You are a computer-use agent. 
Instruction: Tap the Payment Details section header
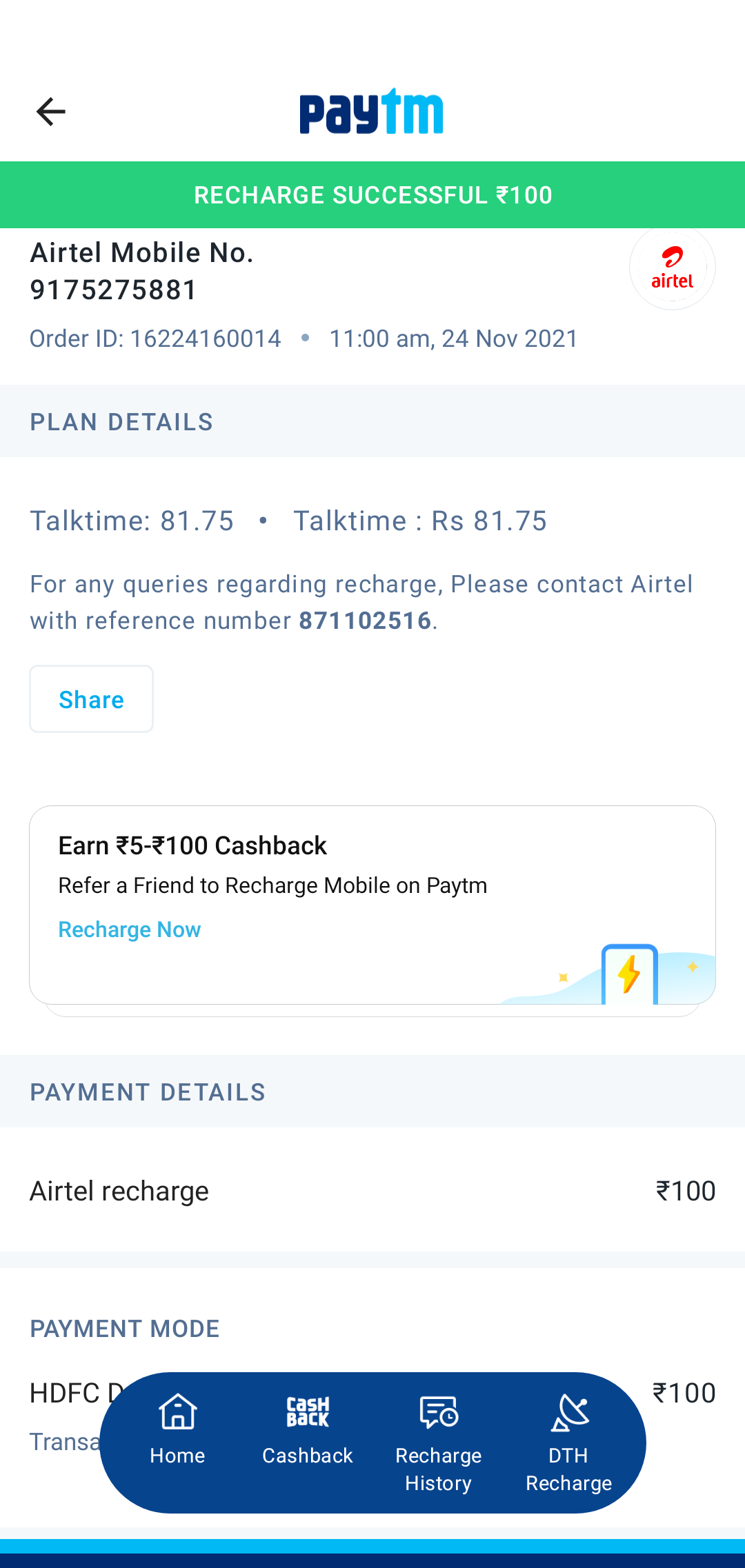148,1092
